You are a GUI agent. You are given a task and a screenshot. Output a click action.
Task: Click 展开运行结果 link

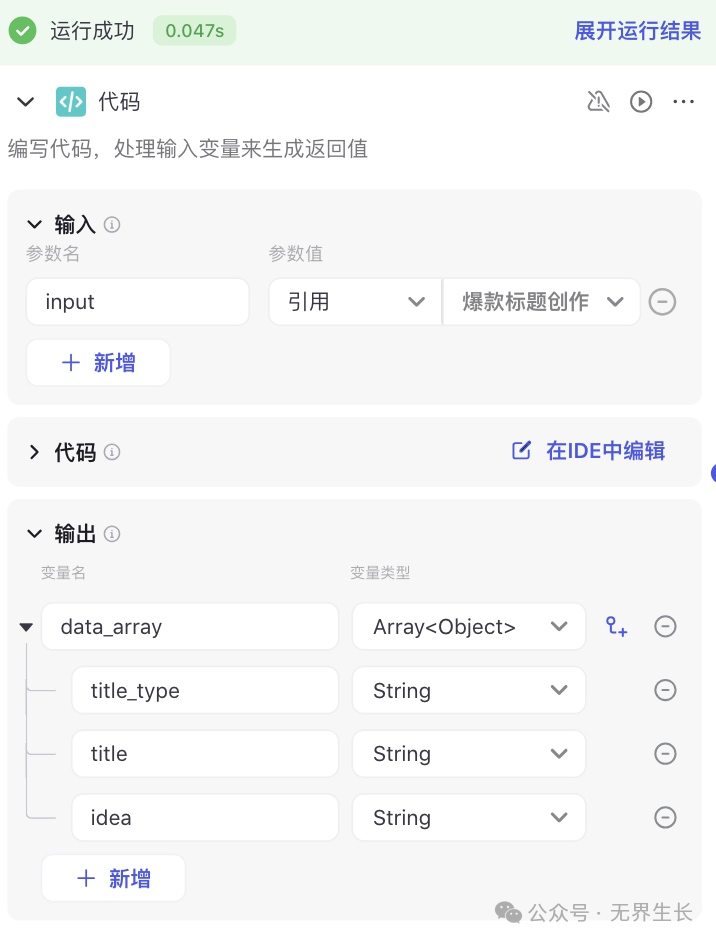point(637,31)
